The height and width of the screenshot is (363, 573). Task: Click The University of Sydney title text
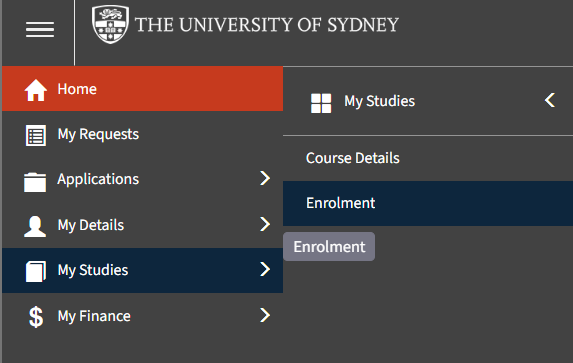tap(267, 25)
